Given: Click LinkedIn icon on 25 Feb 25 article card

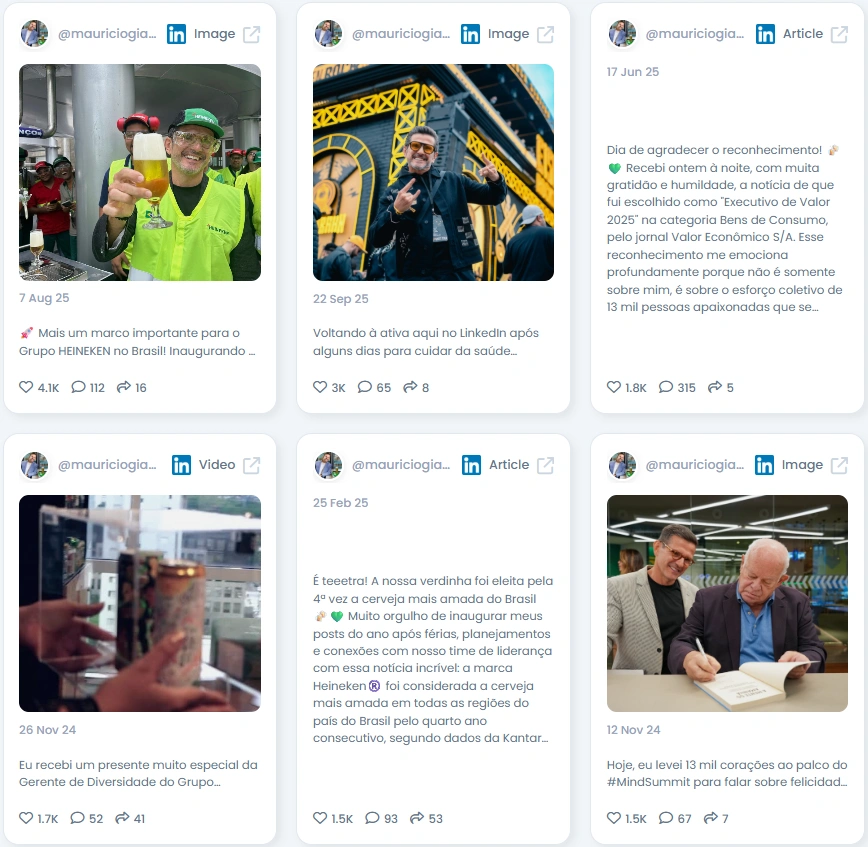Looking at the screenshot, I should tap(471, 465).
